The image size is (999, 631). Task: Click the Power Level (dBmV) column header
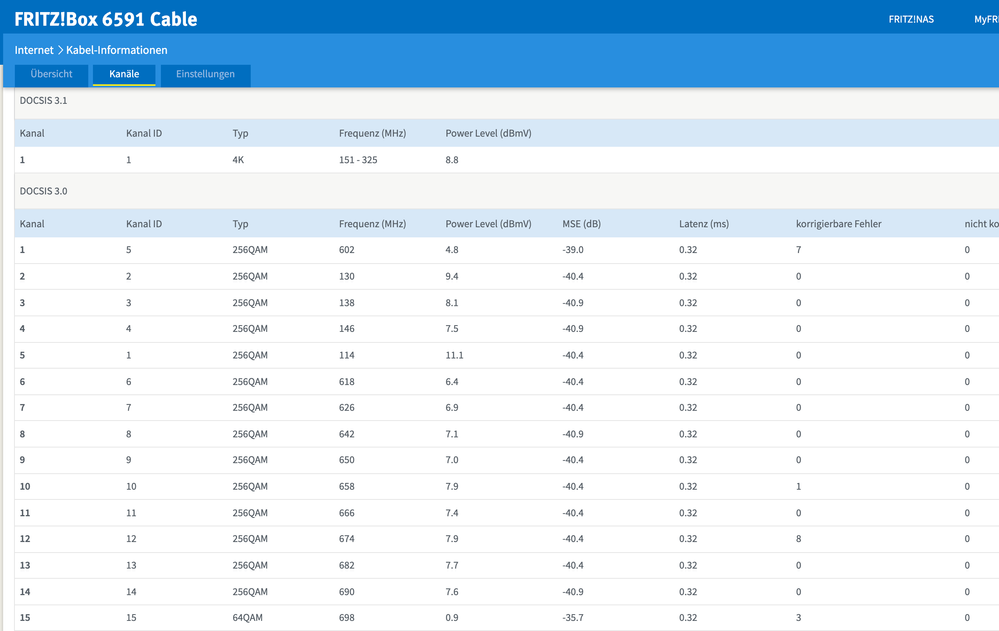(488, 224)
